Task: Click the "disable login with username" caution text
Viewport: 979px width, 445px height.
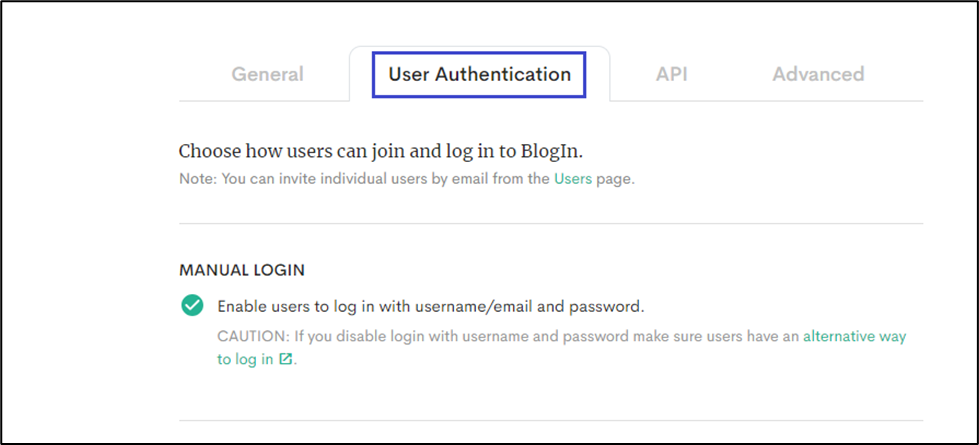Action: [400, 336]
